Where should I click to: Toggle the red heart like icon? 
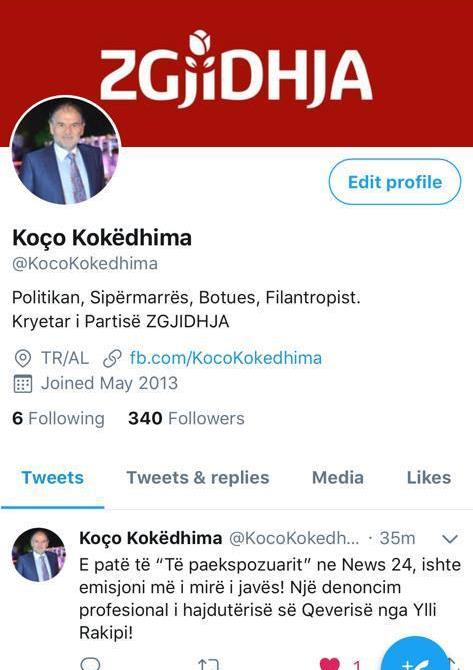click(329, 664)
